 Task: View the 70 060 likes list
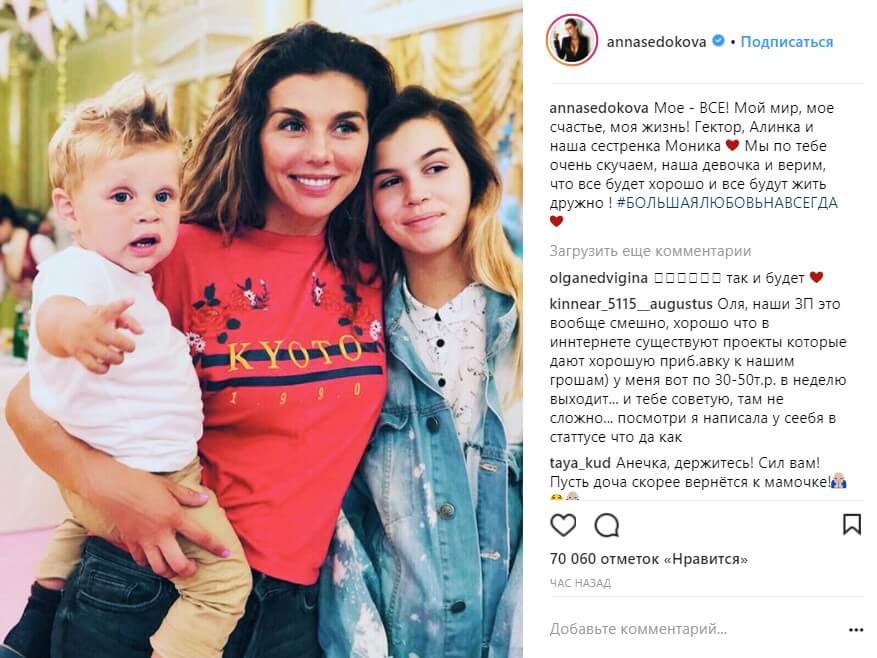pos(649,559)
